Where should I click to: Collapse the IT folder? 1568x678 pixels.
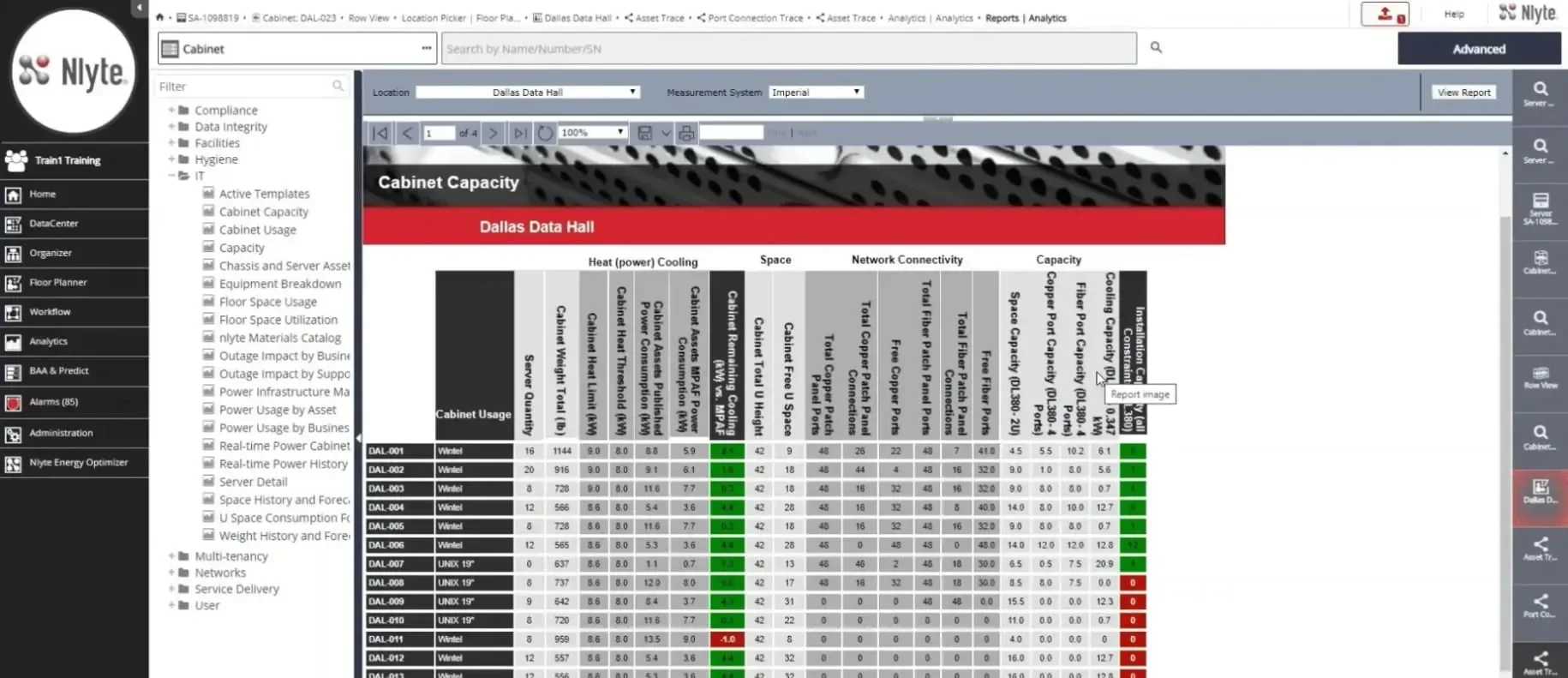tap(171, 176)
